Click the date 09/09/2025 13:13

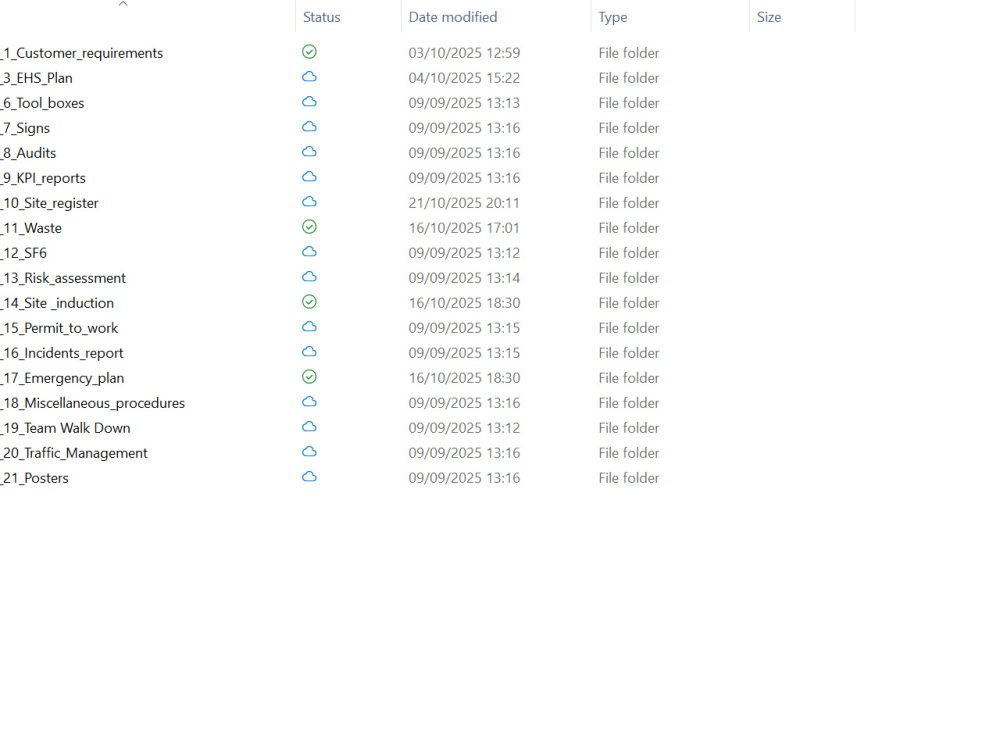[x=464, y=103]
